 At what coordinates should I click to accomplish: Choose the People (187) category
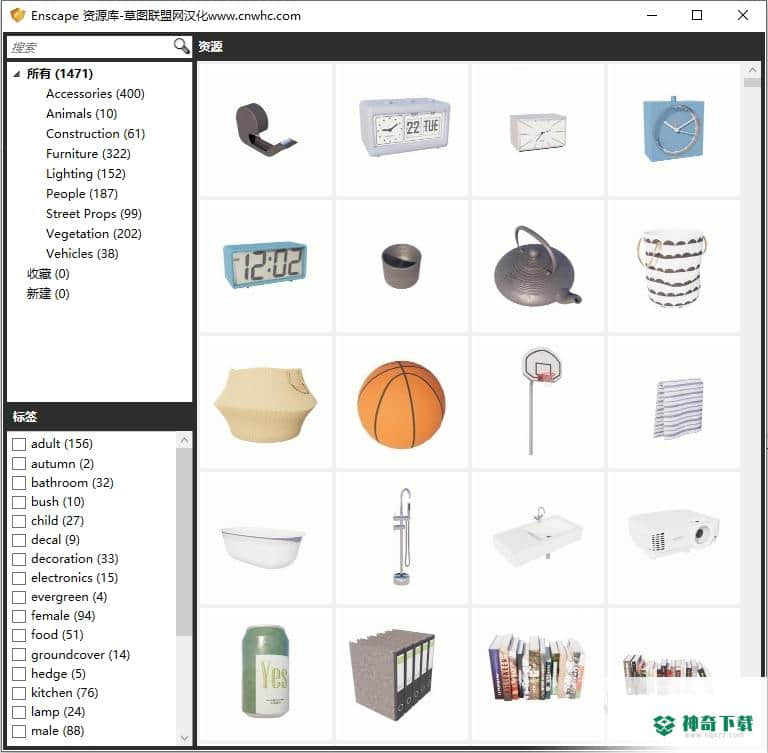tap(82, 194)
